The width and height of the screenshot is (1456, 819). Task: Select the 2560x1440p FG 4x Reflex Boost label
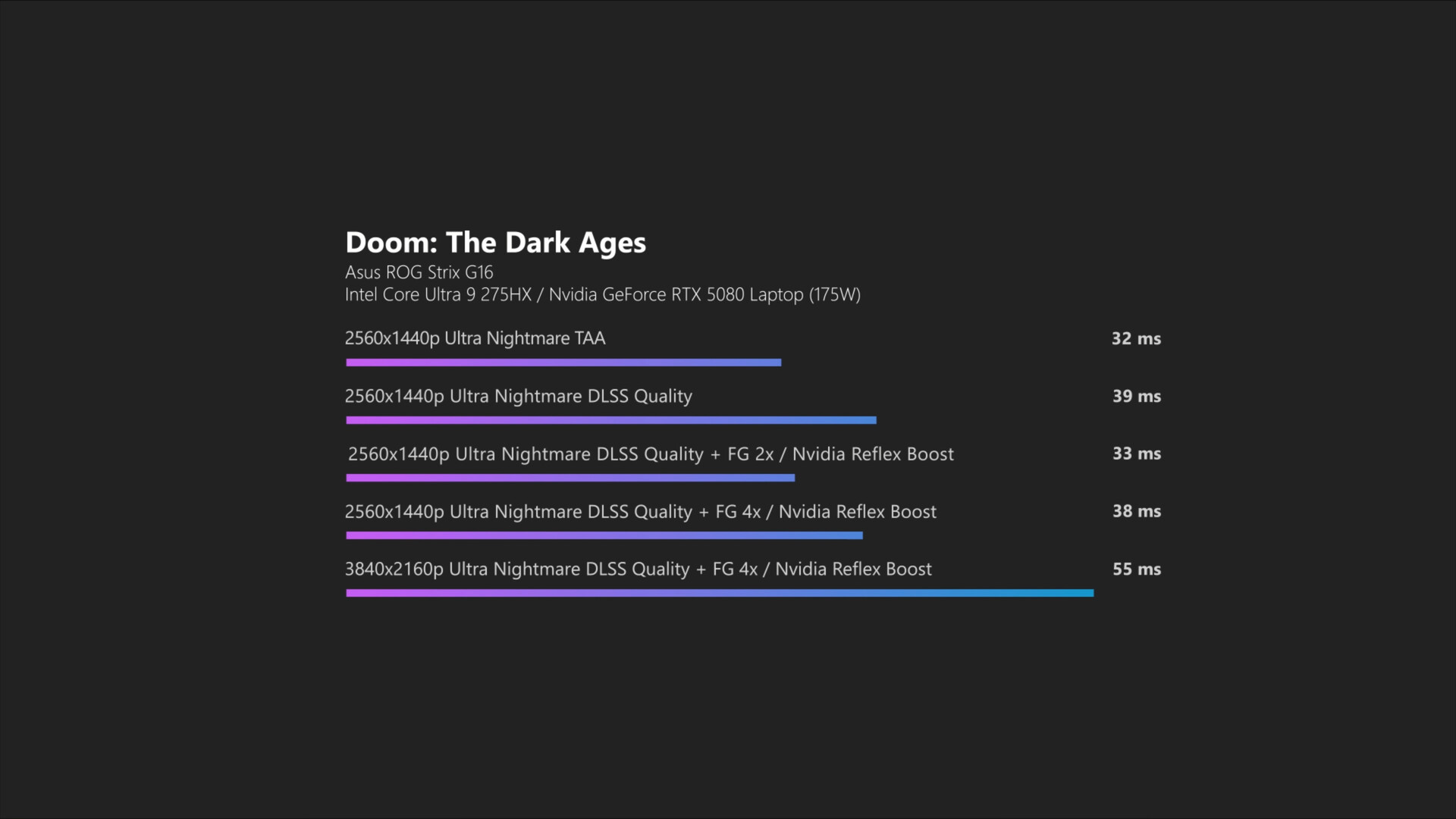click(640, 512)
